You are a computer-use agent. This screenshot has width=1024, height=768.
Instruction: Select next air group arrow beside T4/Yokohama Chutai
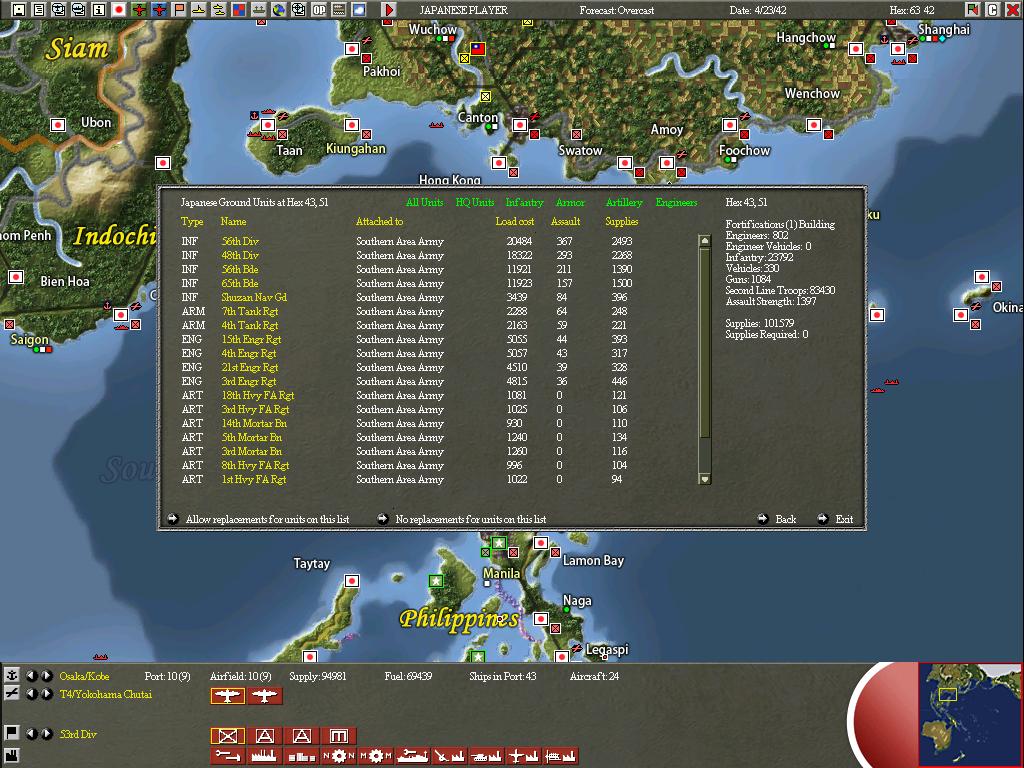[x=47, y=694]
